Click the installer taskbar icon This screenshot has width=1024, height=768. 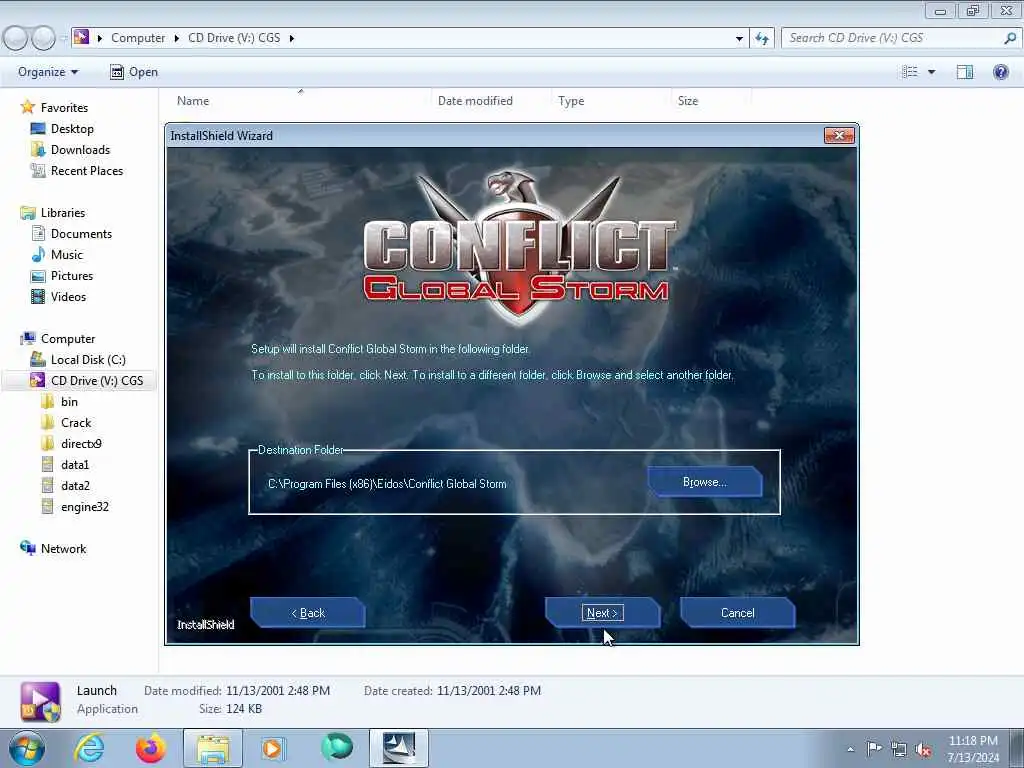(399, 748)
